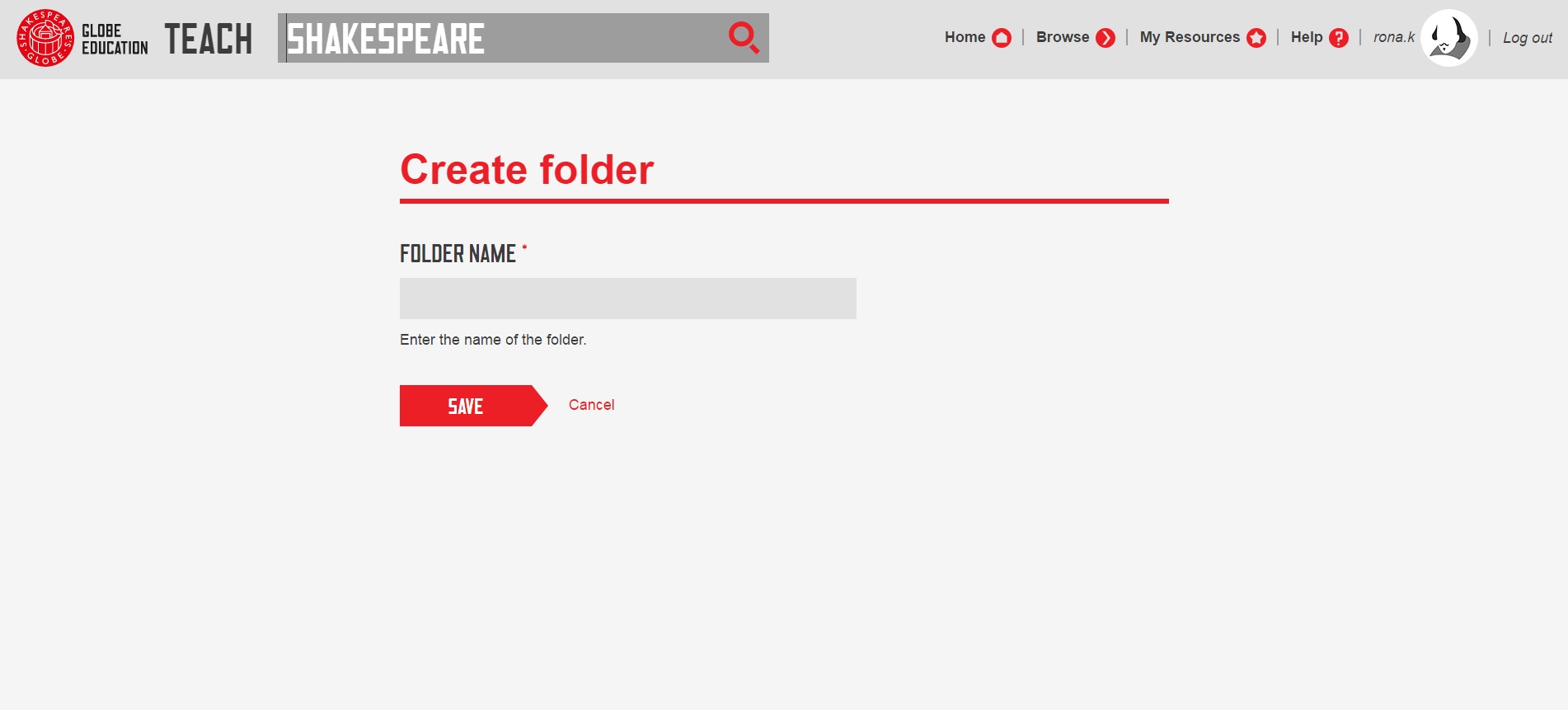This screenshot has width=1568, height=710.
Task: Click the magnifying glass search icon
Action: [x=743, y=38]
